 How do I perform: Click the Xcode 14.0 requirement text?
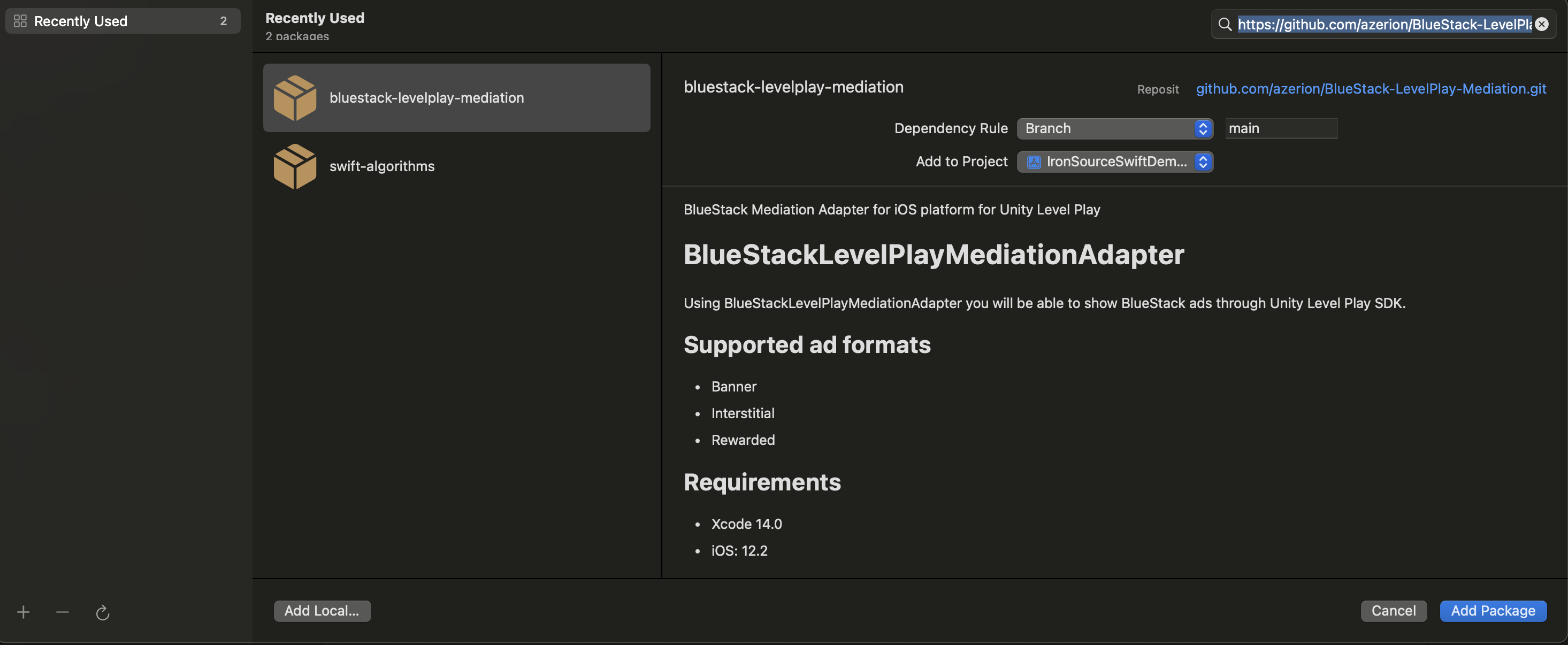pos(746,524)
